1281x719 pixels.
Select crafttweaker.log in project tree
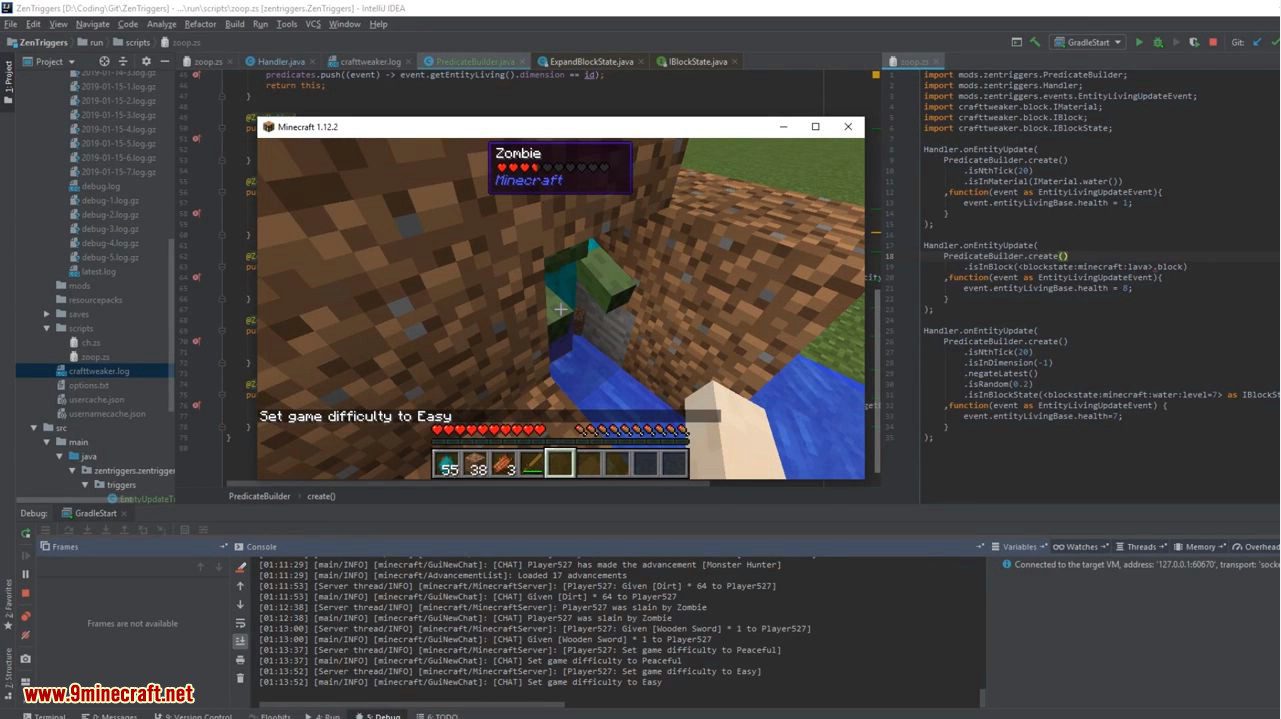[x=99, y=371]
